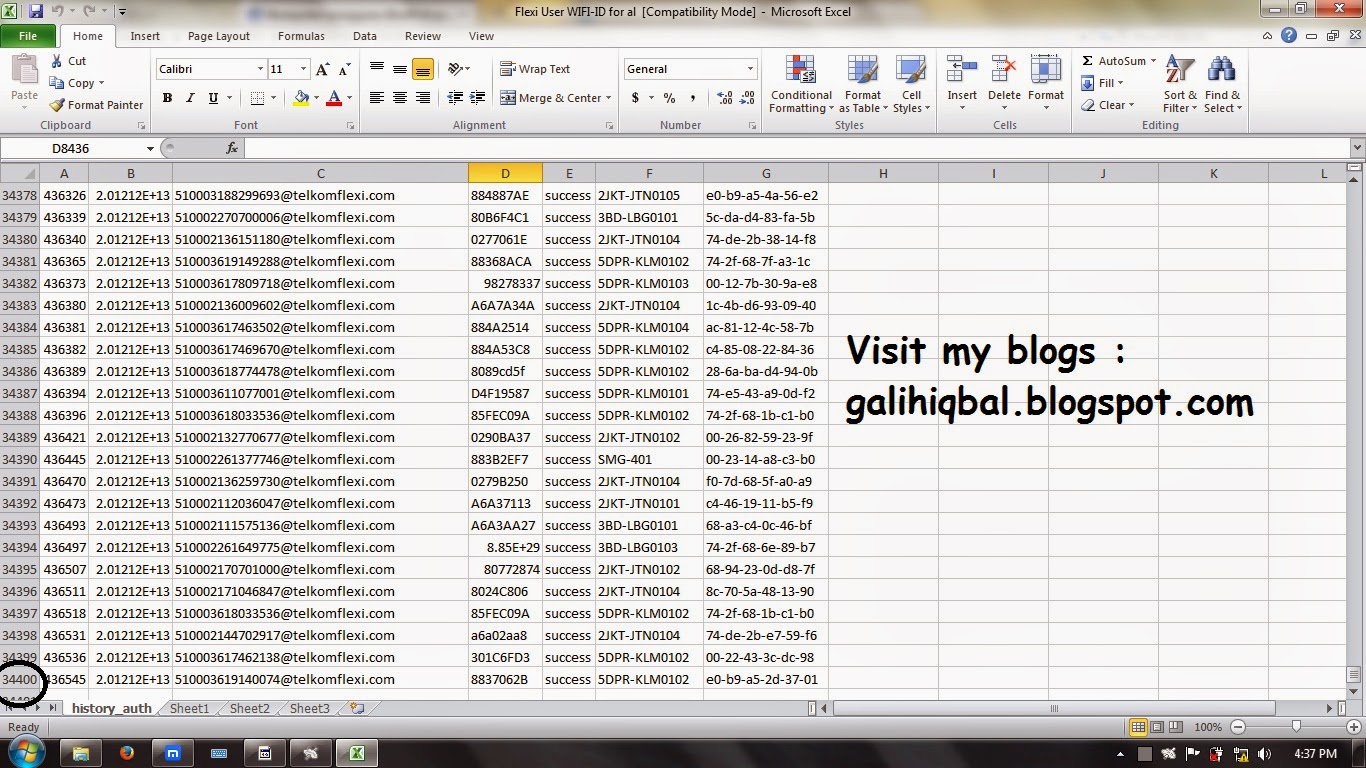
Task: Click the AutoSum button
Action: point(1113,61)
